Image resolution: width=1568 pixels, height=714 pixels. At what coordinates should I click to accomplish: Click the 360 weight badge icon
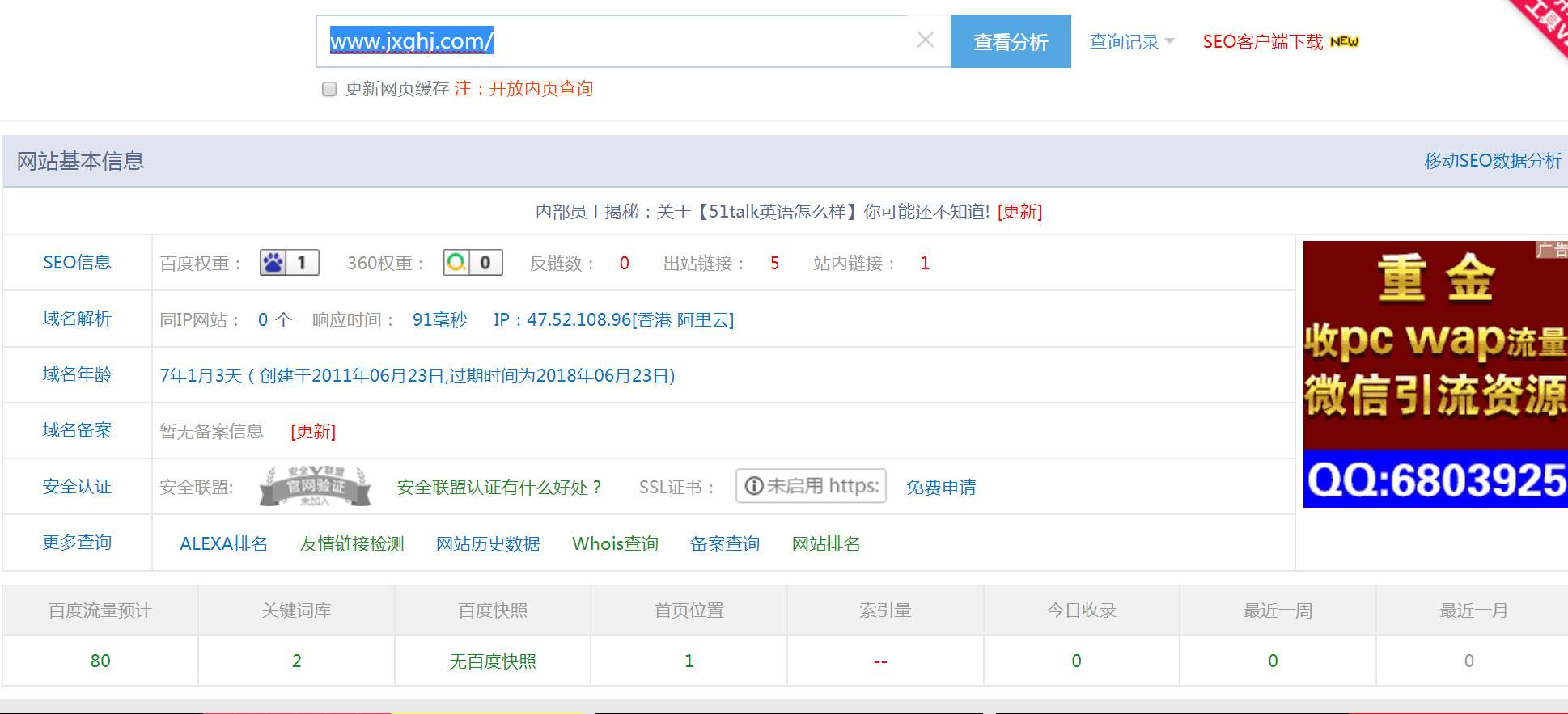(x=456, y=263)
